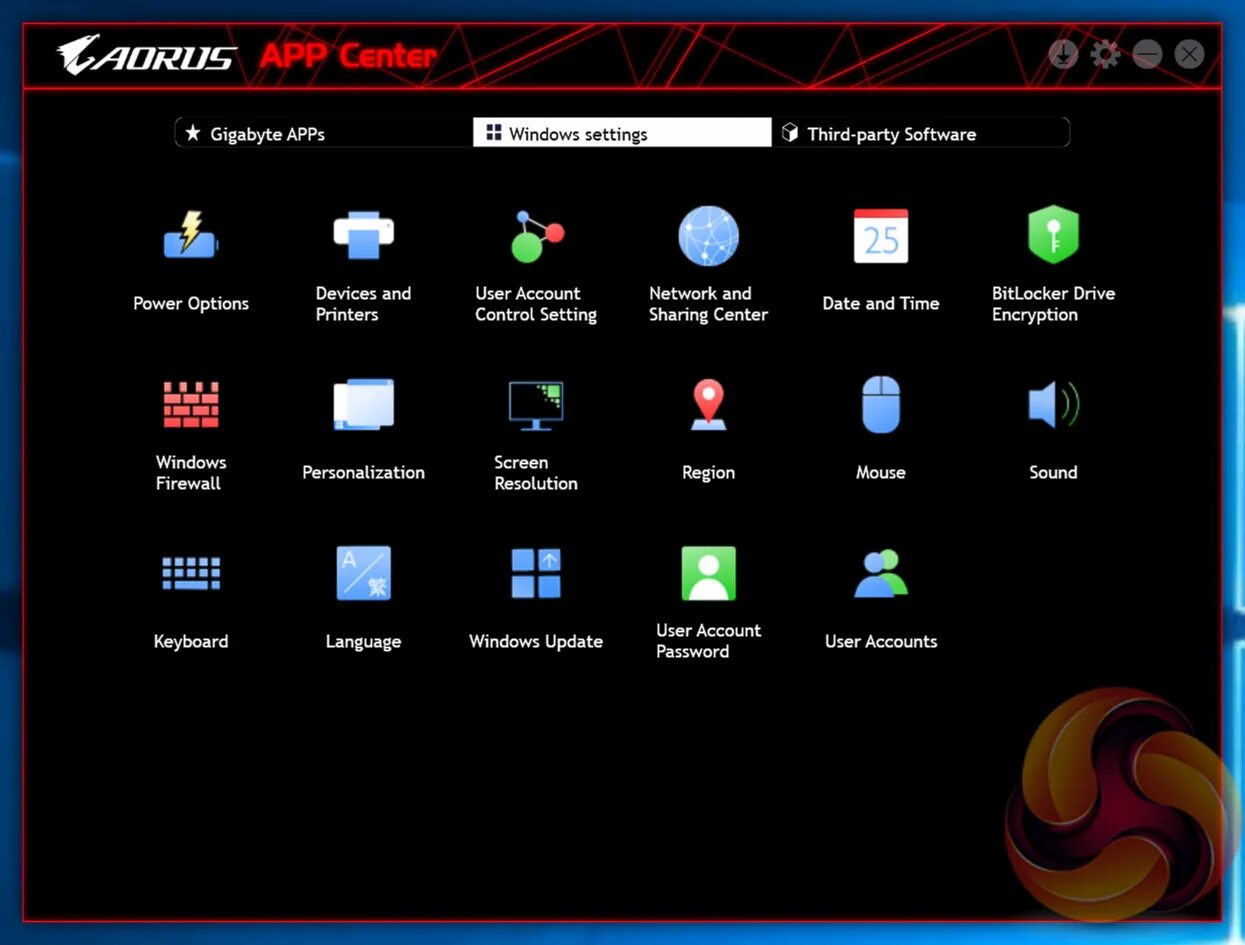
Task: Open Devices and Printers icon
Action: [x=363, y=235]
